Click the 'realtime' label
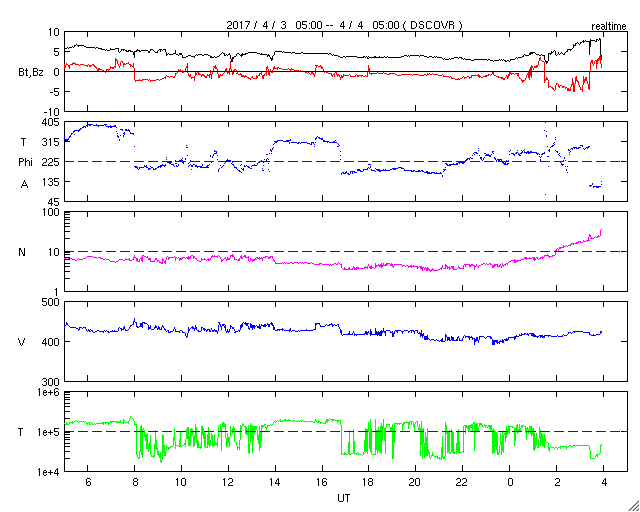The image size is (640, 512). coord(609,27)
